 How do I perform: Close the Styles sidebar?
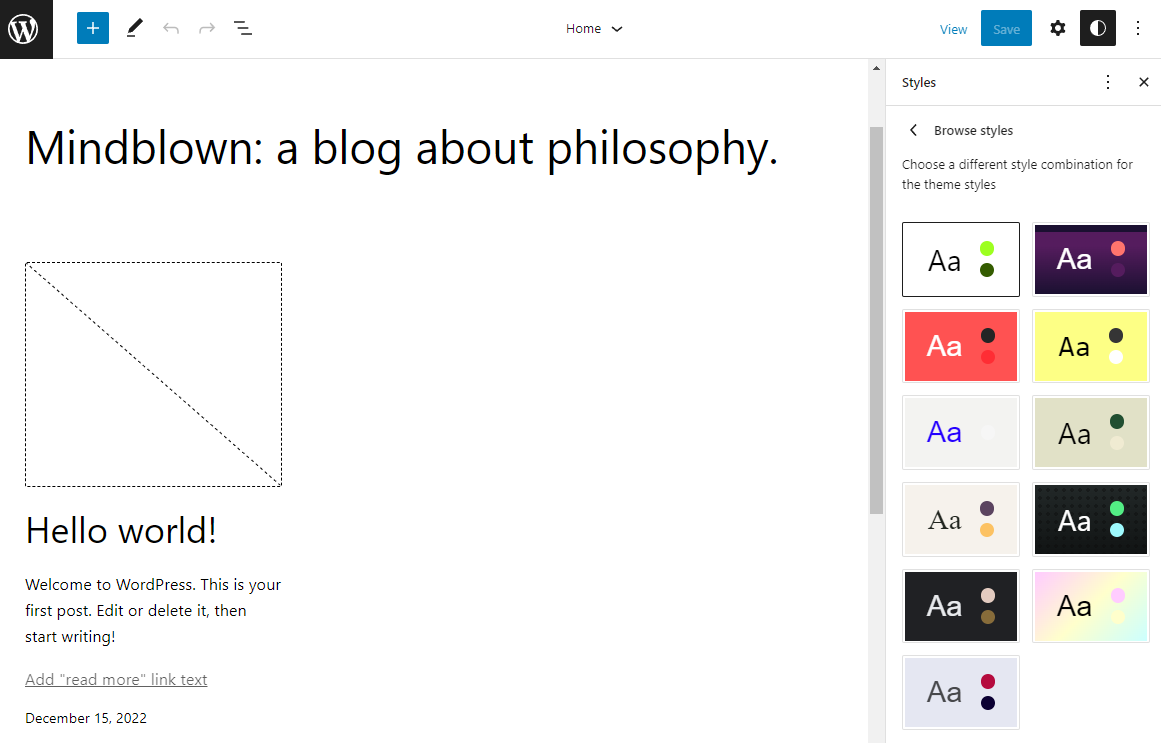[x=1143, y=82]
